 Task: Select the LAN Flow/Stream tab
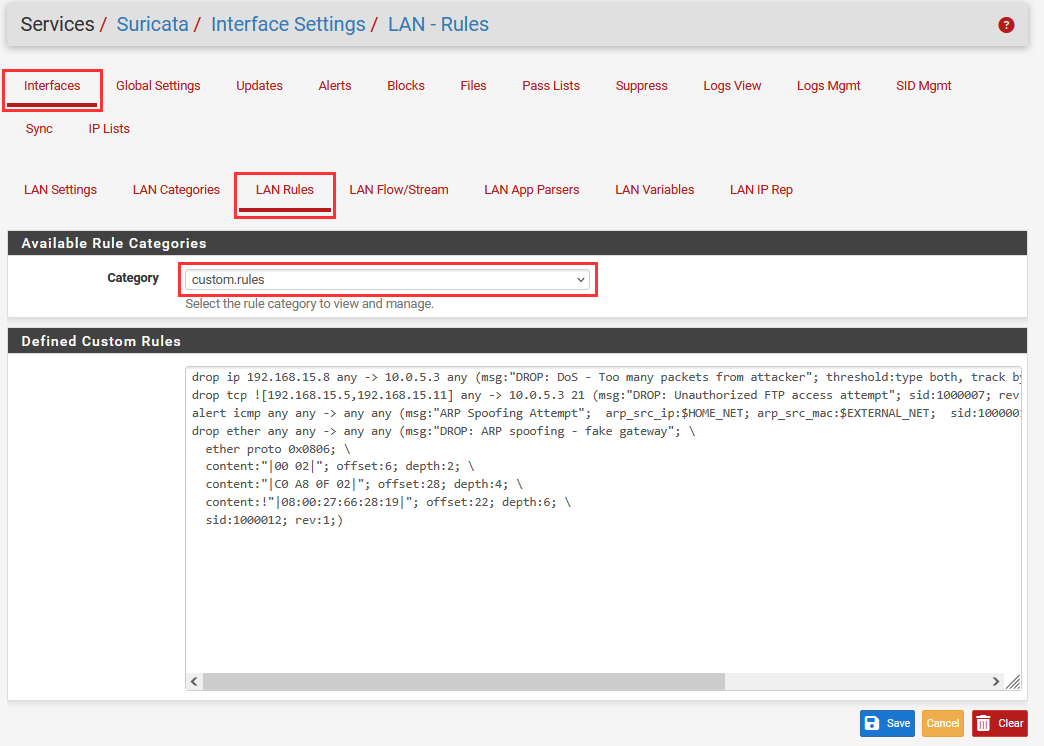[x=399, y=190]
